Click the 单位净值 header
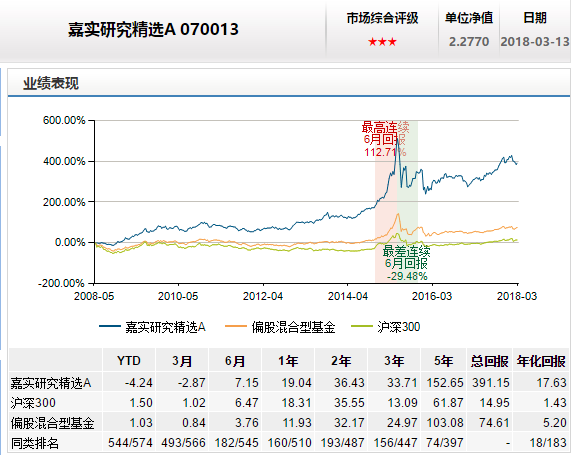The height and width of the screenshot is (455, 571). (x=469, y=18)
